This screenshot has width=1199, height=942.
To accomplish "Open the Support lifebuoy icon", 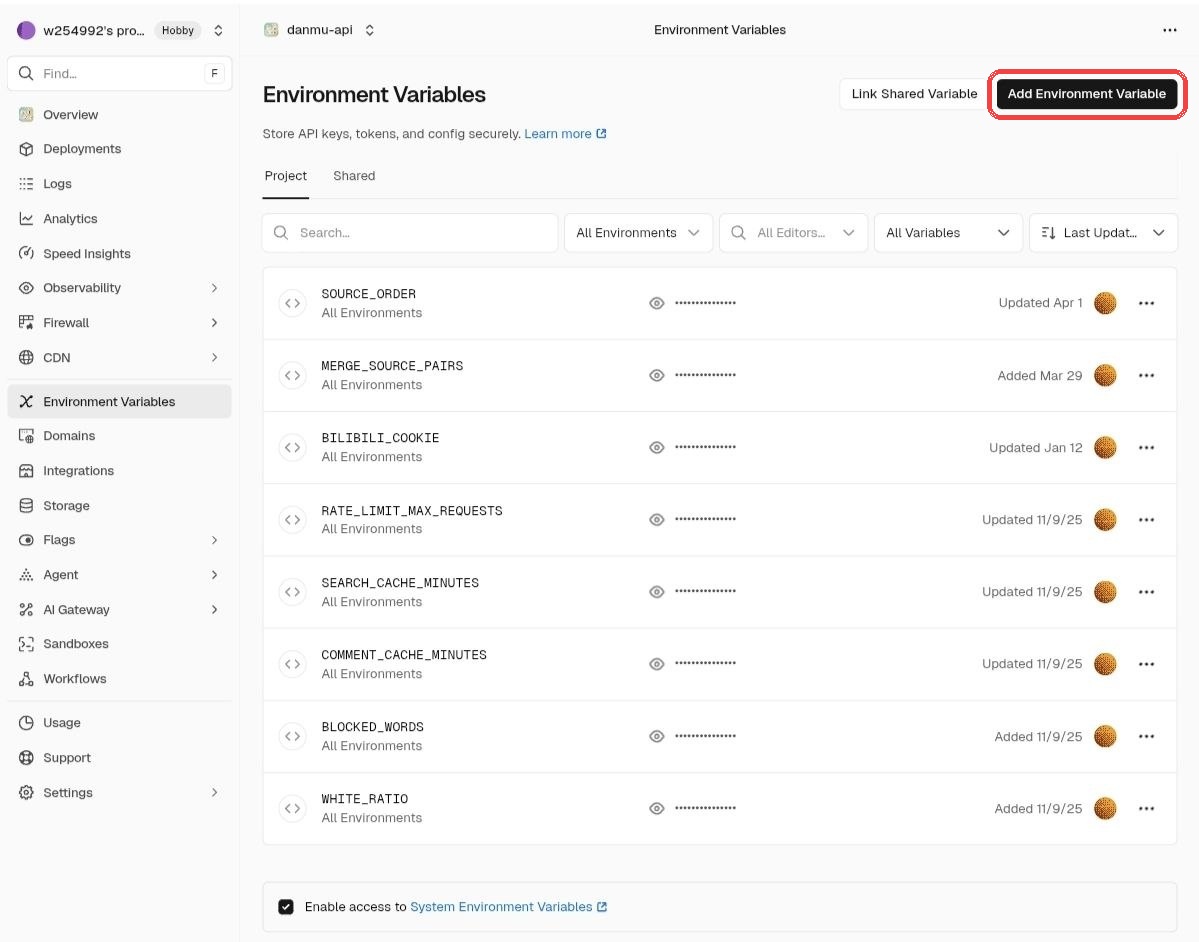I will coord(26,758).
